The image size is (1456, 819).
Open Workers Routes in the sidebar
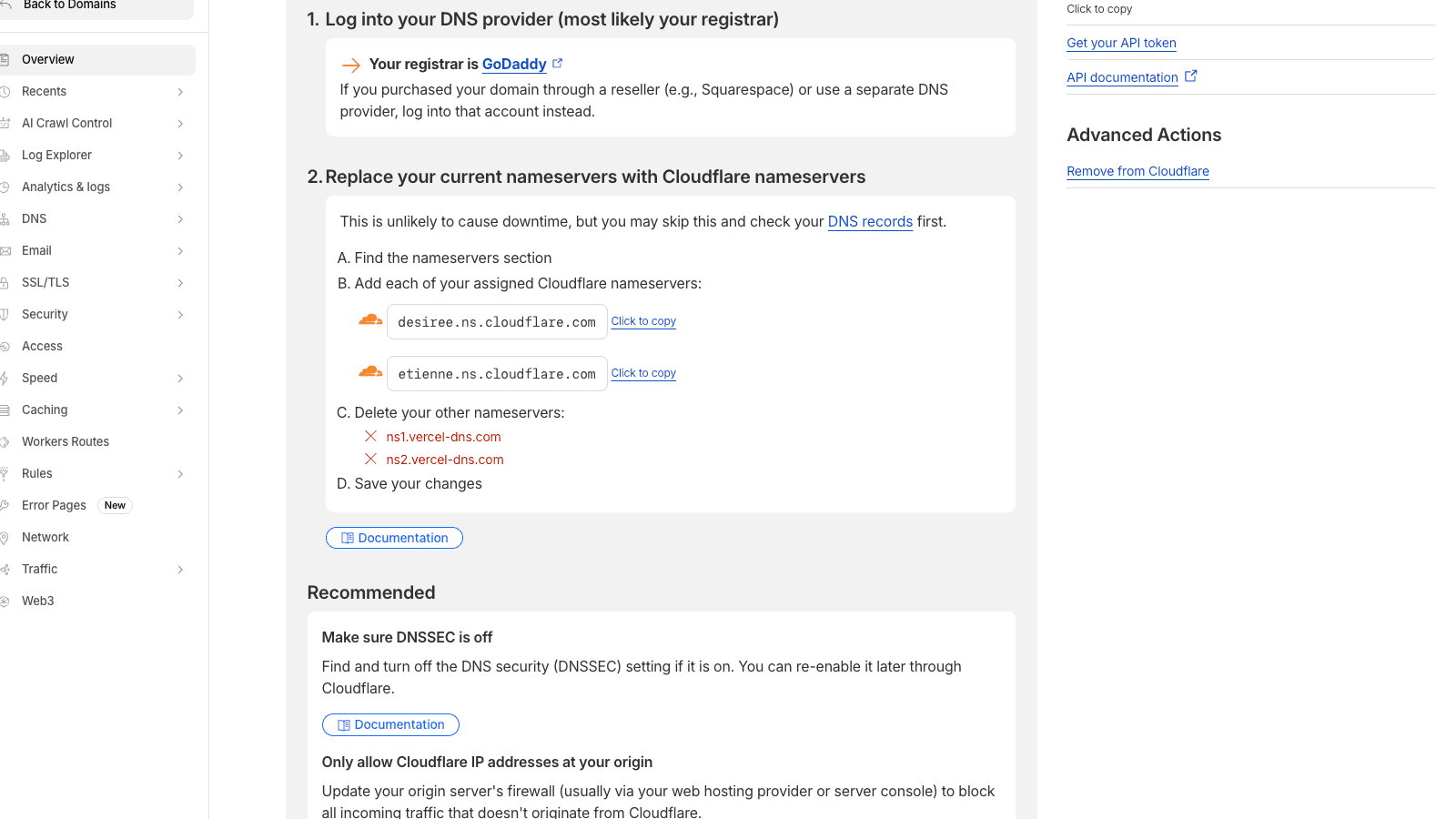click(x=66, y=442)
